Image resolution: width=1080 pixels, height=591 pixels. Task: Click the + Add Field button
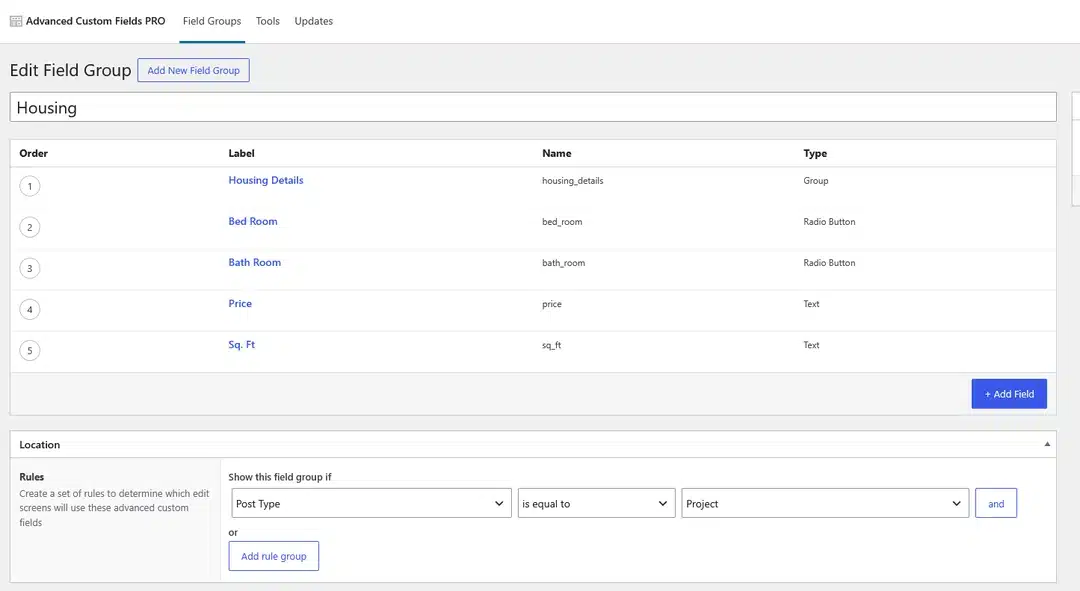tap(1009, 394)
